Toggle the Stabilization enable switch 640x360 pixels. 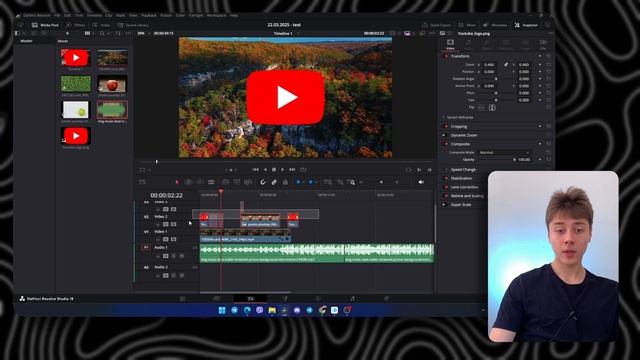click(x=446, y=178)
